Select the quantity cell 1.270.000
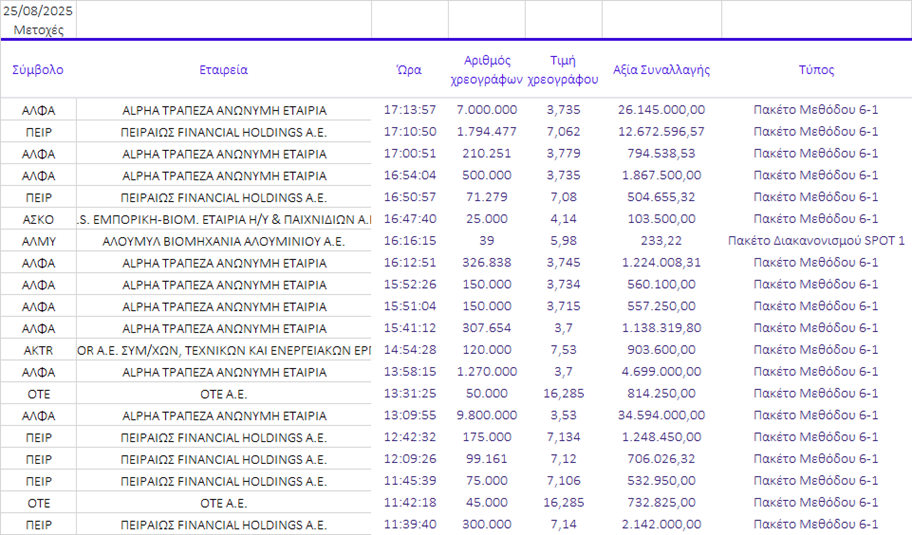 pyautogui.click(x=487, y=372)
